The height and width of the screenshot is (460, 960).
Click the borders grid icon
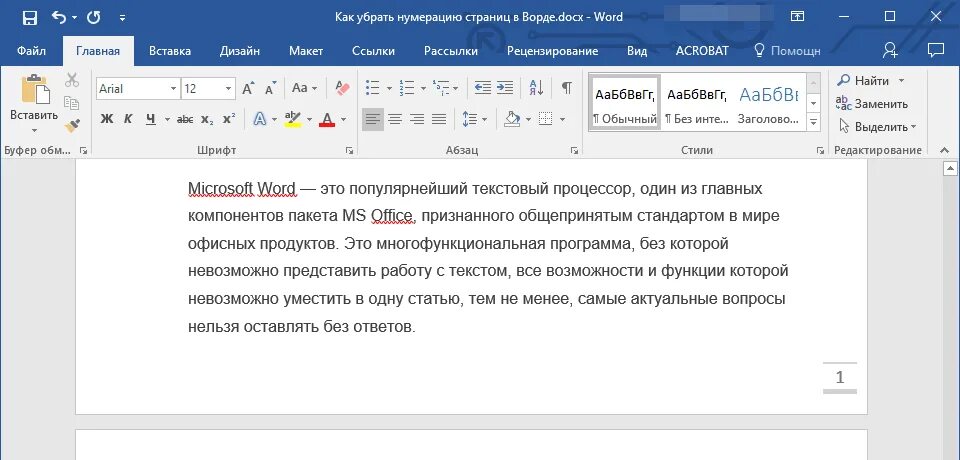pyautogui.click(x=546, y=119)
